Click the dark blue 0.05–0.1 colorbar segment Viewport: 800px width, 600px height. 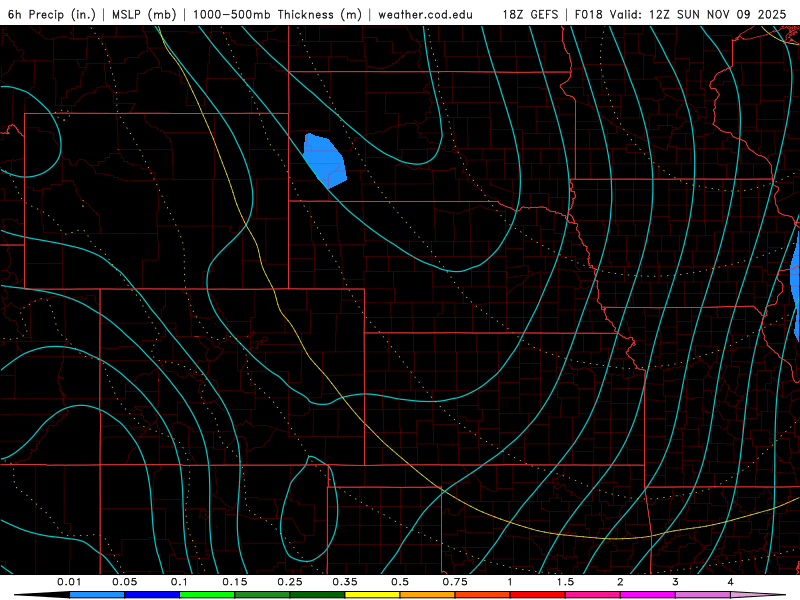pyautogui.click(x=152, y=595)
